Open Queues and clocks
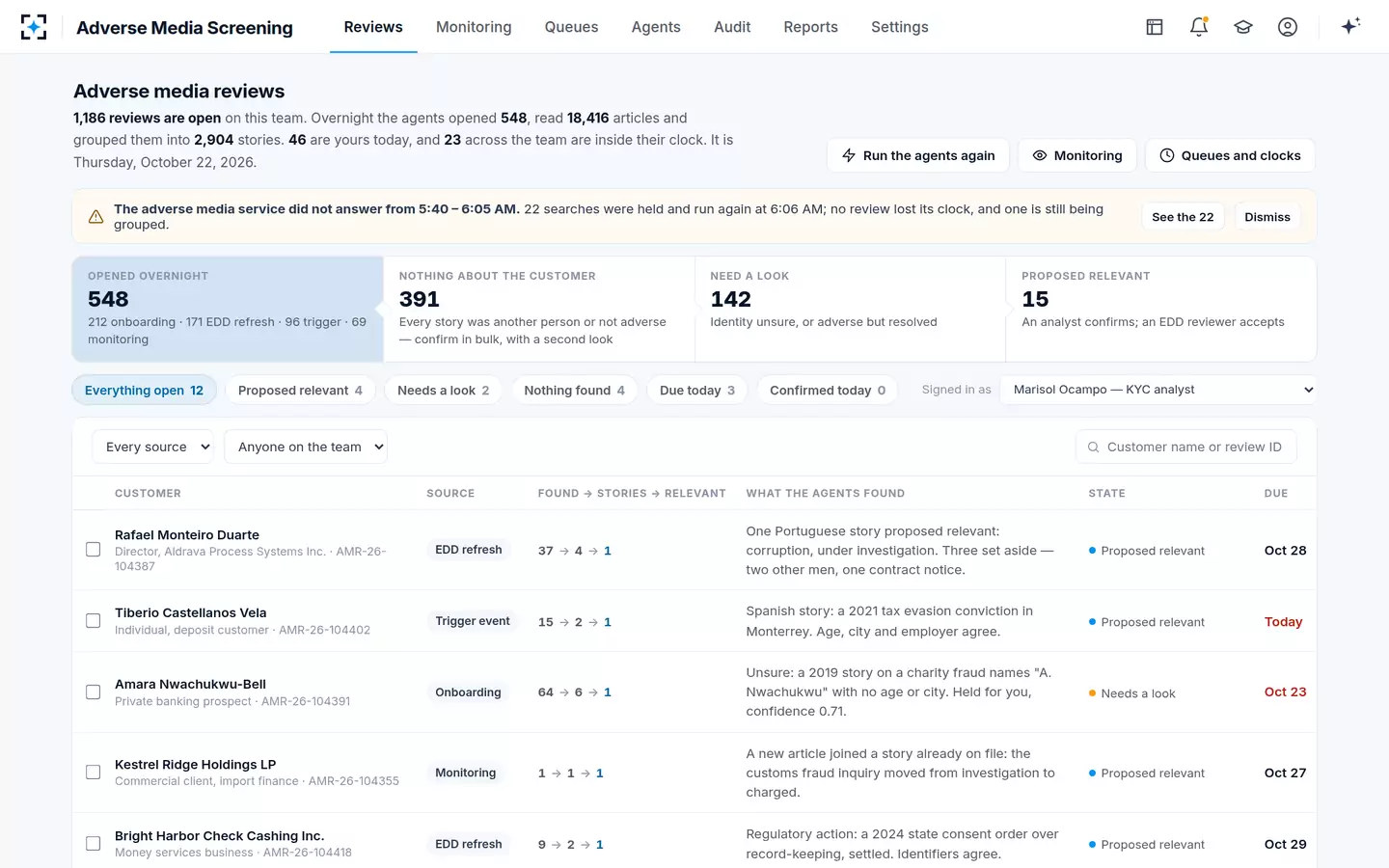 coord(1230,155)
